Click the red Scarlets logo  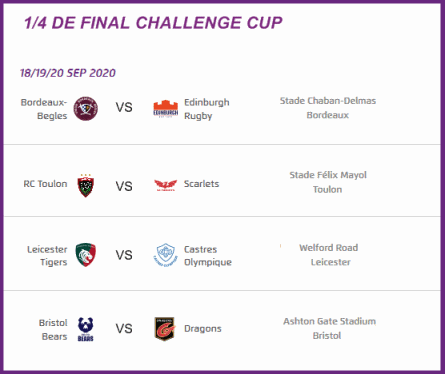coord(165,185)
